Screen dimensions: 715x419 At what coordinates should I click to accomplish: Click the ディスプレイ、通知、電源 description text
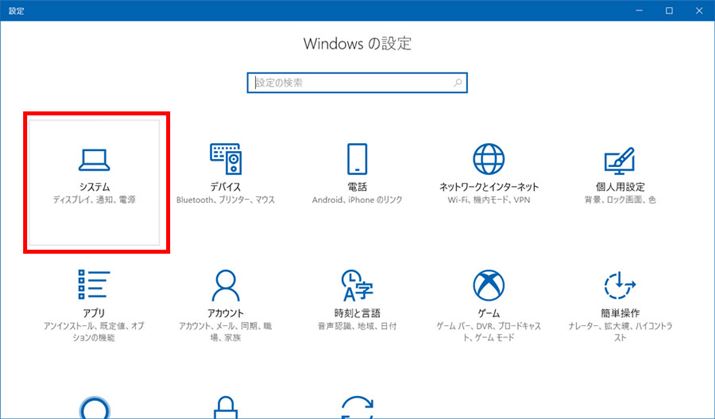(x=94, y=200)
